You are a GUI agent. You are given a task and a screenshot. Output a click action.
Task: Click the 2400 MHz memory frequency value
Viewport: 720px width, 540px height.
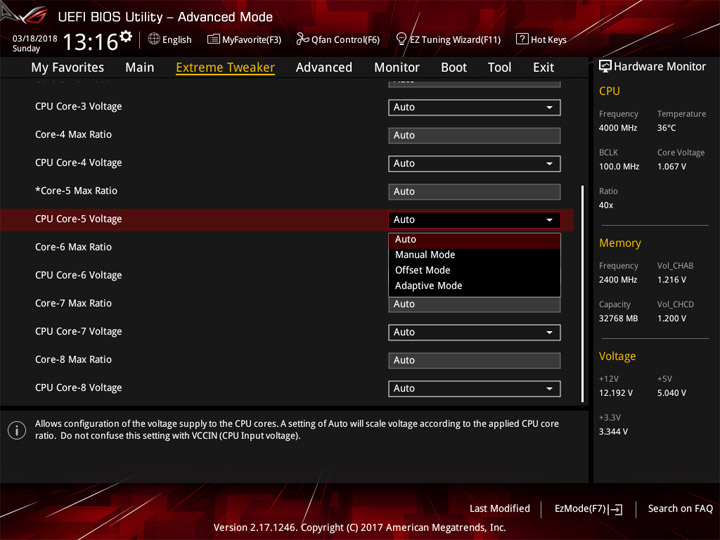coord(618,280)
